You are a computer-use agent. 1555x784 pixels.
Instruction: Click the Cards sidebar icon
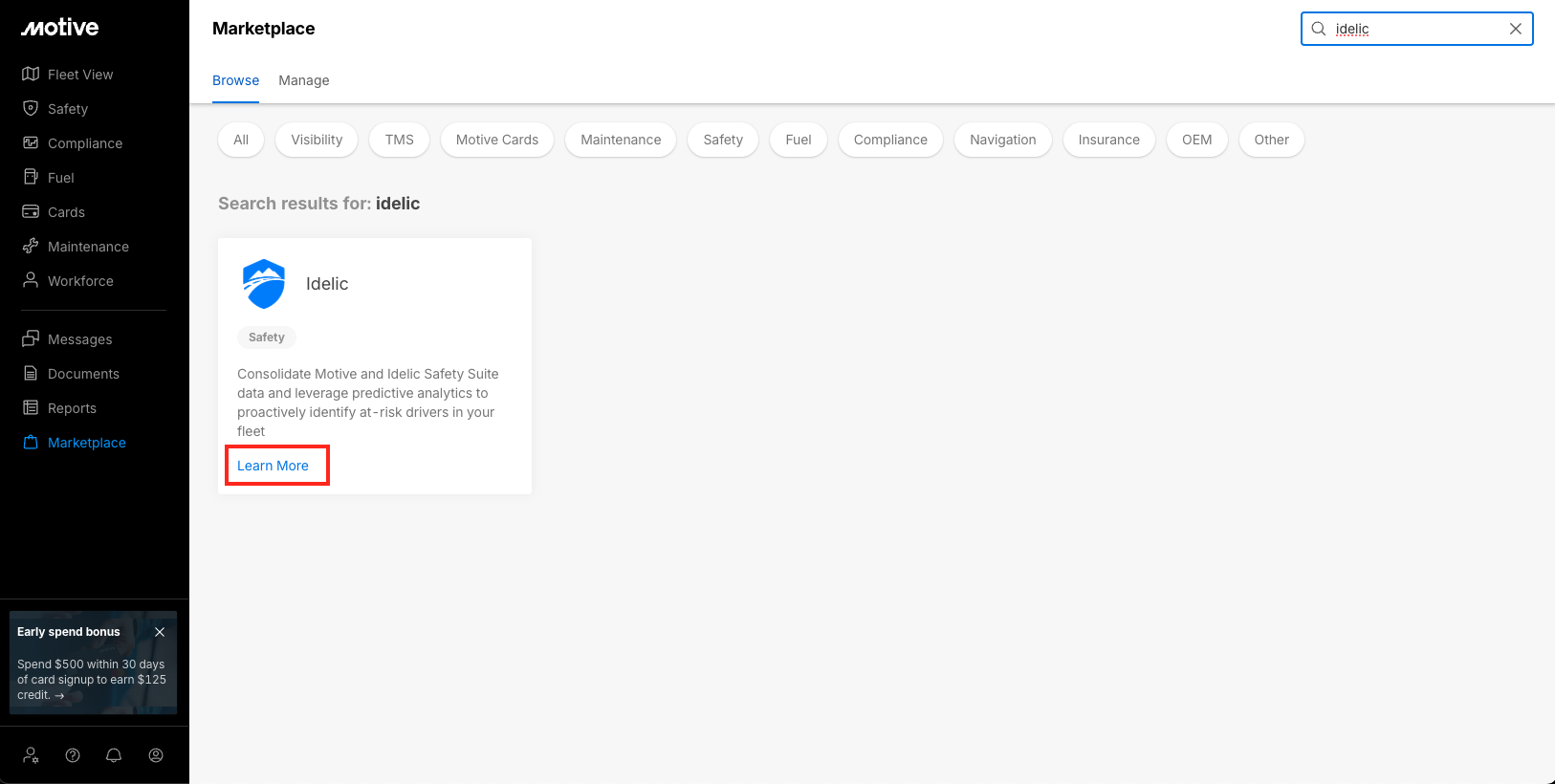(x=31, y=211)
